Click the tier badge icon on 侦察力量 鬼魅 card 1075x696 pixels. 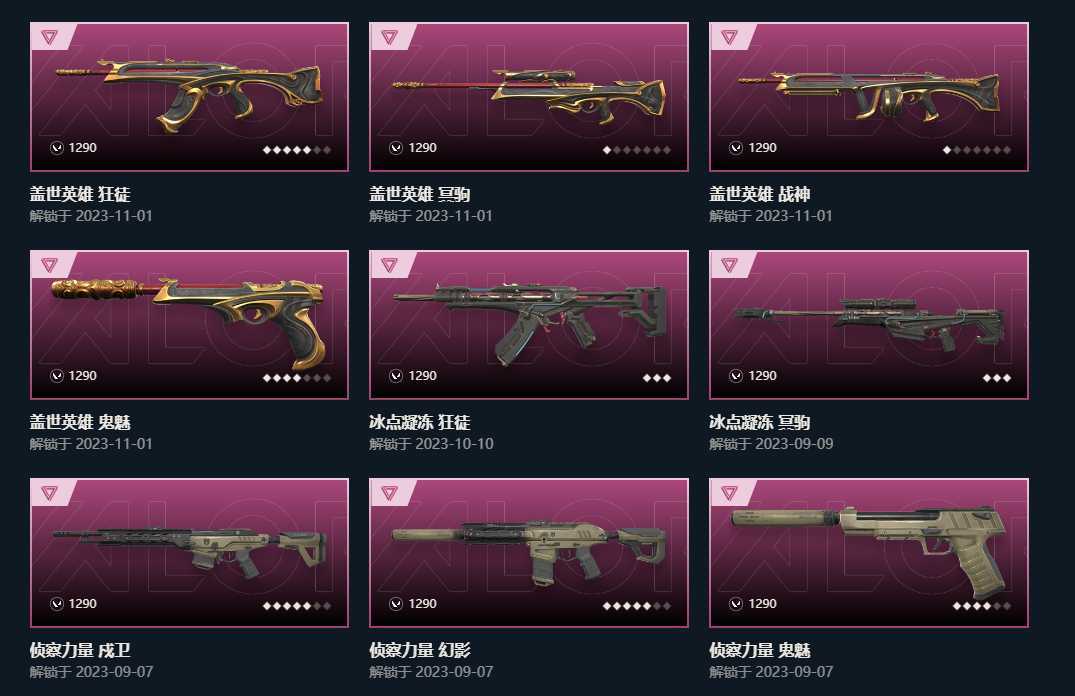coord(729,492)
